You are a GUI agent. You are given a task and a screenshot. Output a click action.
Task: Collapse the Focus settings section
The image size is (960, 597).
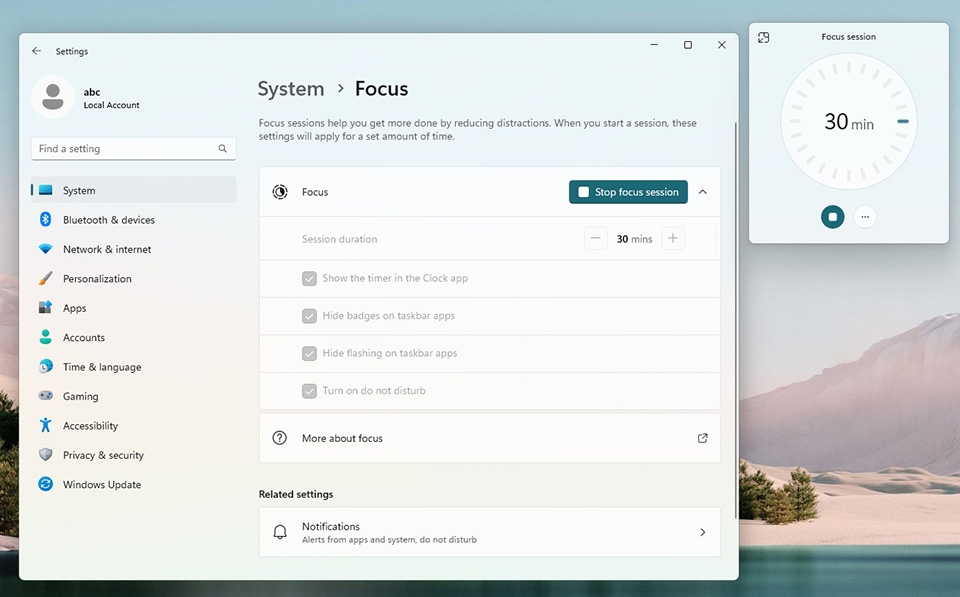click(703, 191)
